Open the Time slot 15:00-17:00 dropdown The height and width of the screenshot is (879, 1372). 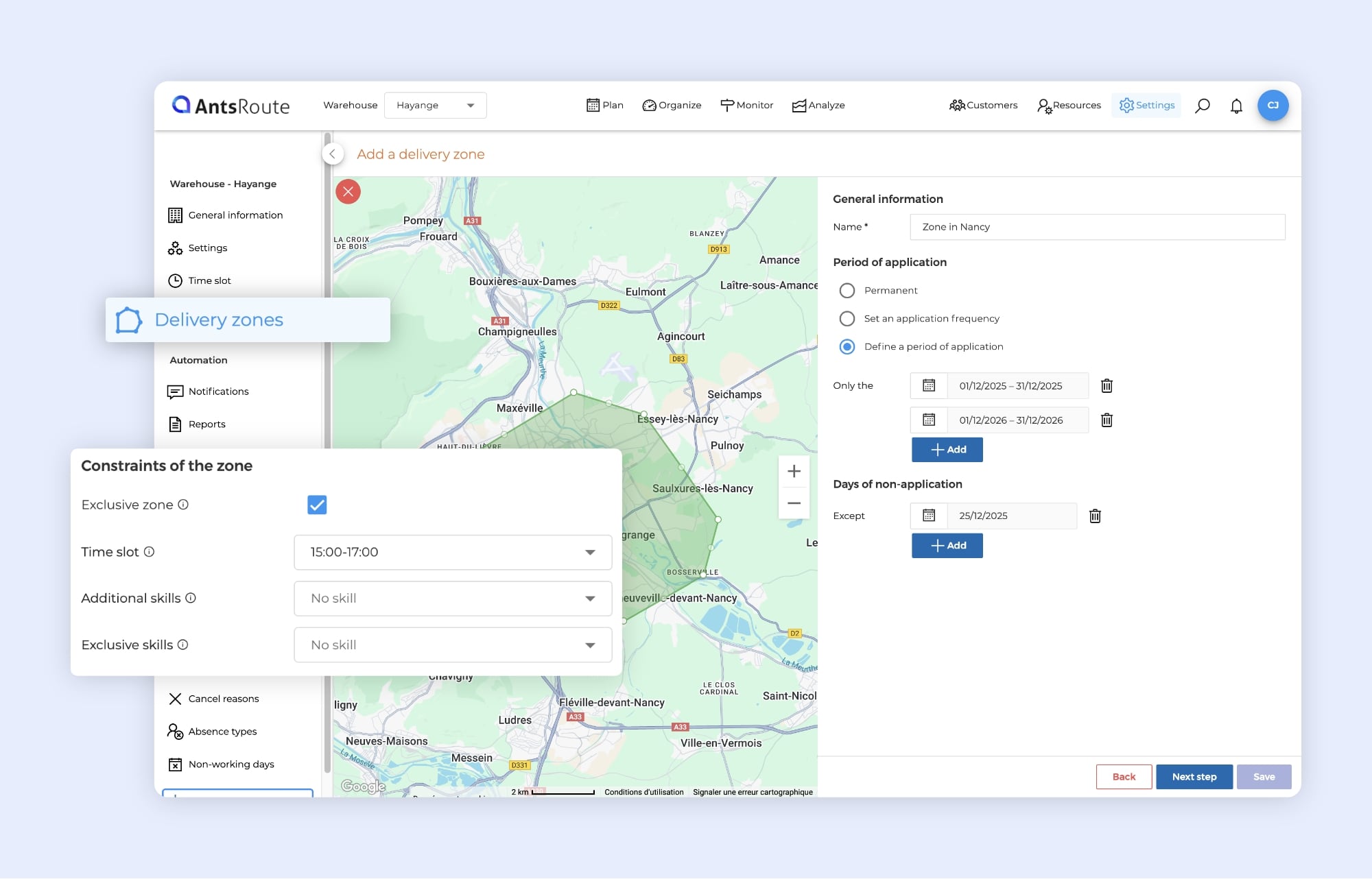coord(453,552)
